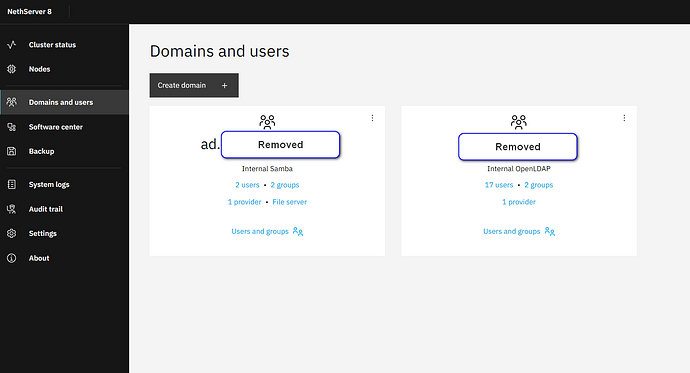Click the NethServer 8 header title
Screen dimensions: 690x373
coord(29,11)
